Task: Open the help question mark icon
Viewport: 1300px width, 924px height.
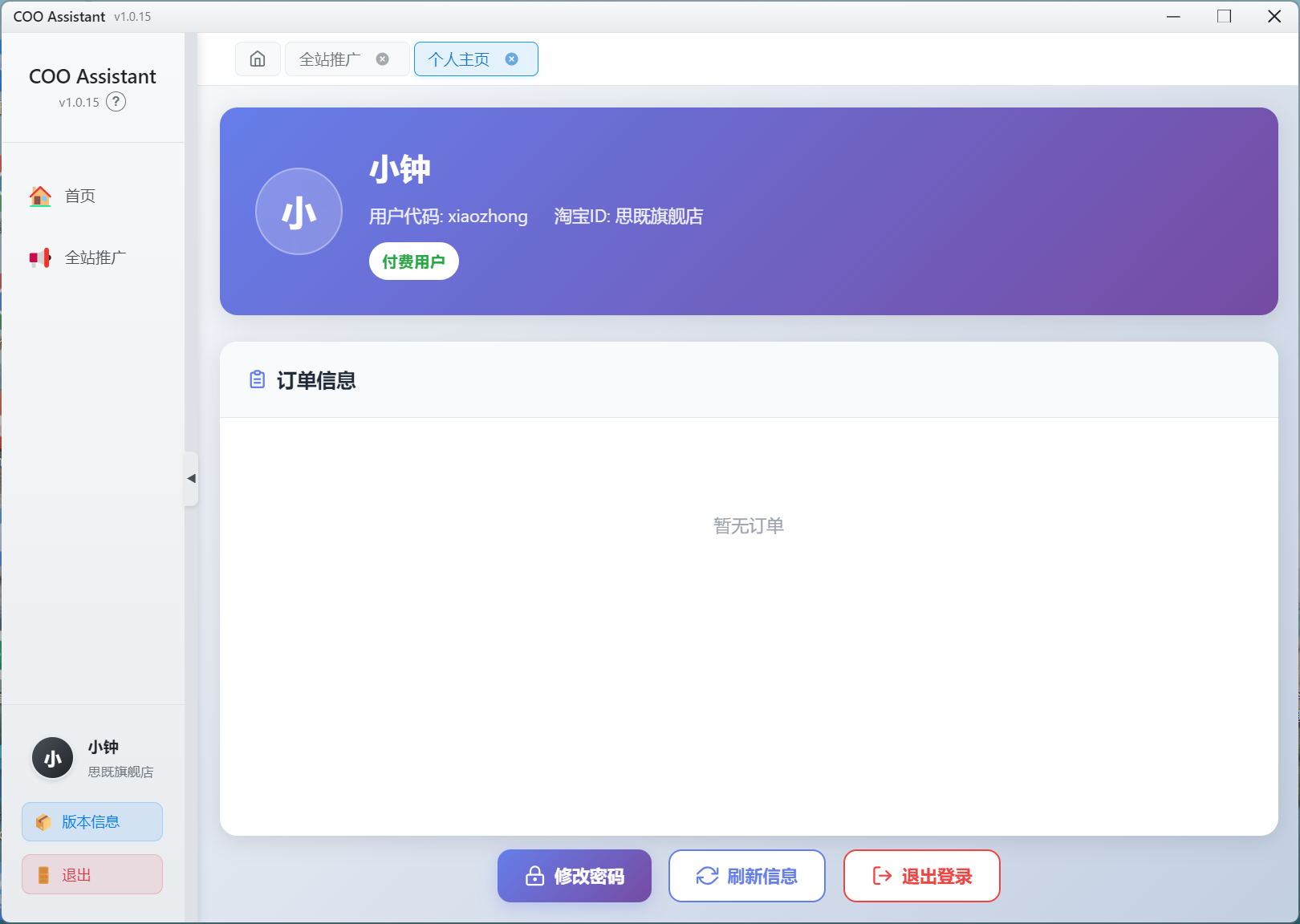Action: click(116, 101)
